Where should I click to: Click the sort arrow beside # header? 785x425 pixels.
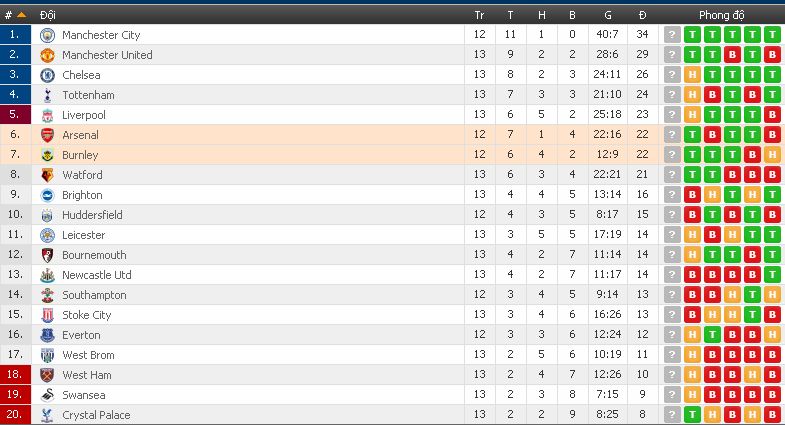[x=22, y=15]
